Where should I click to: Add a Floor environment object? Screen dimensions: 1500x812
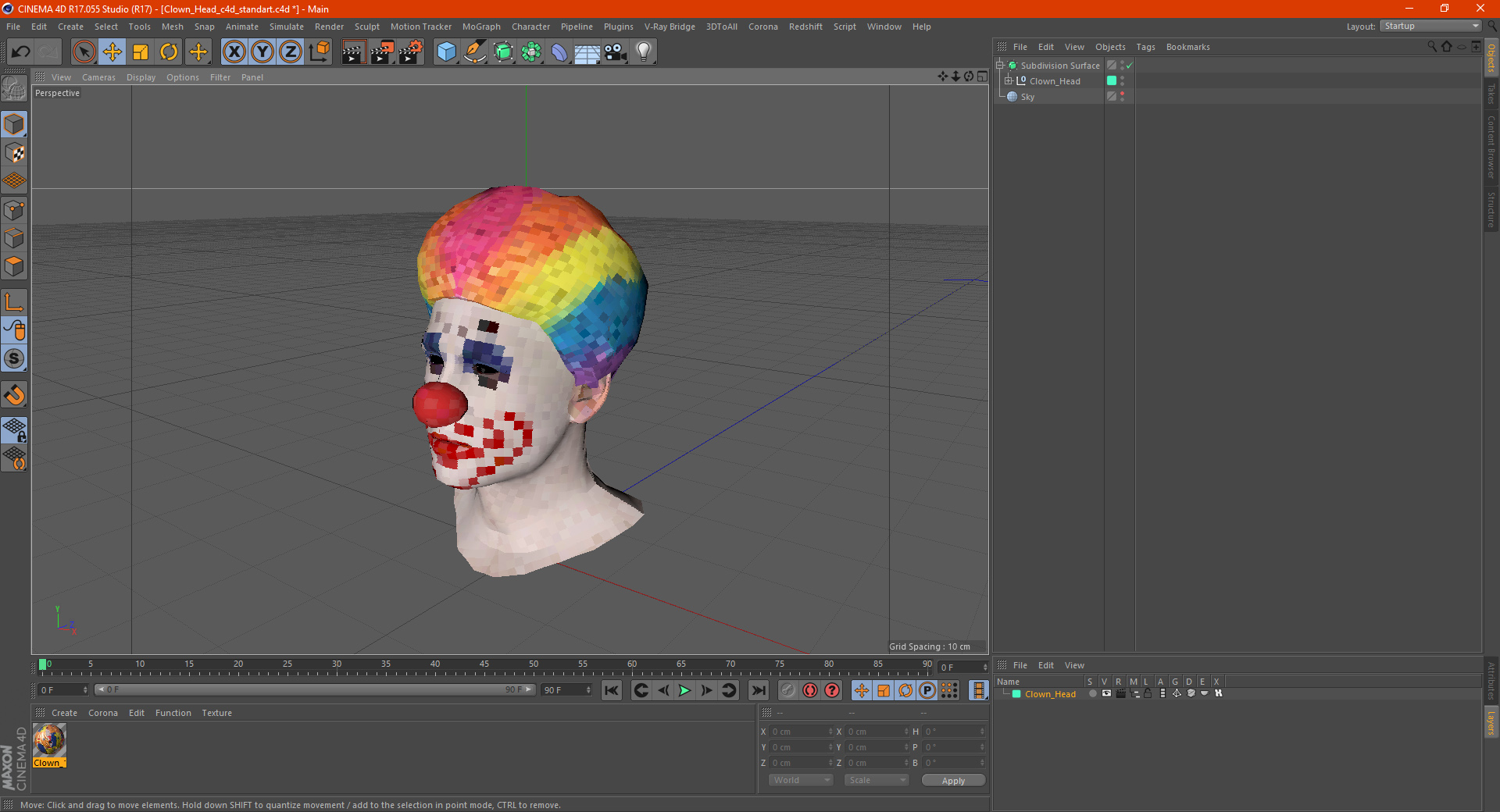click(587, 52)
